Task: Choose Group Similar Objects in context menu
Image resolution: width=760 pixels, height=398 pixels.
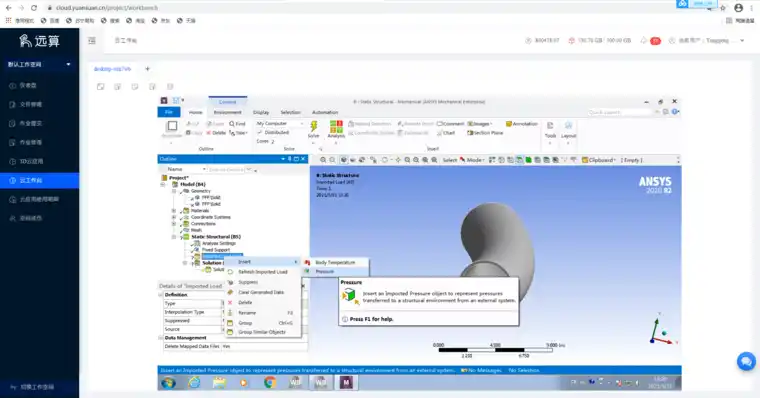Action: [x=262, y=332]
